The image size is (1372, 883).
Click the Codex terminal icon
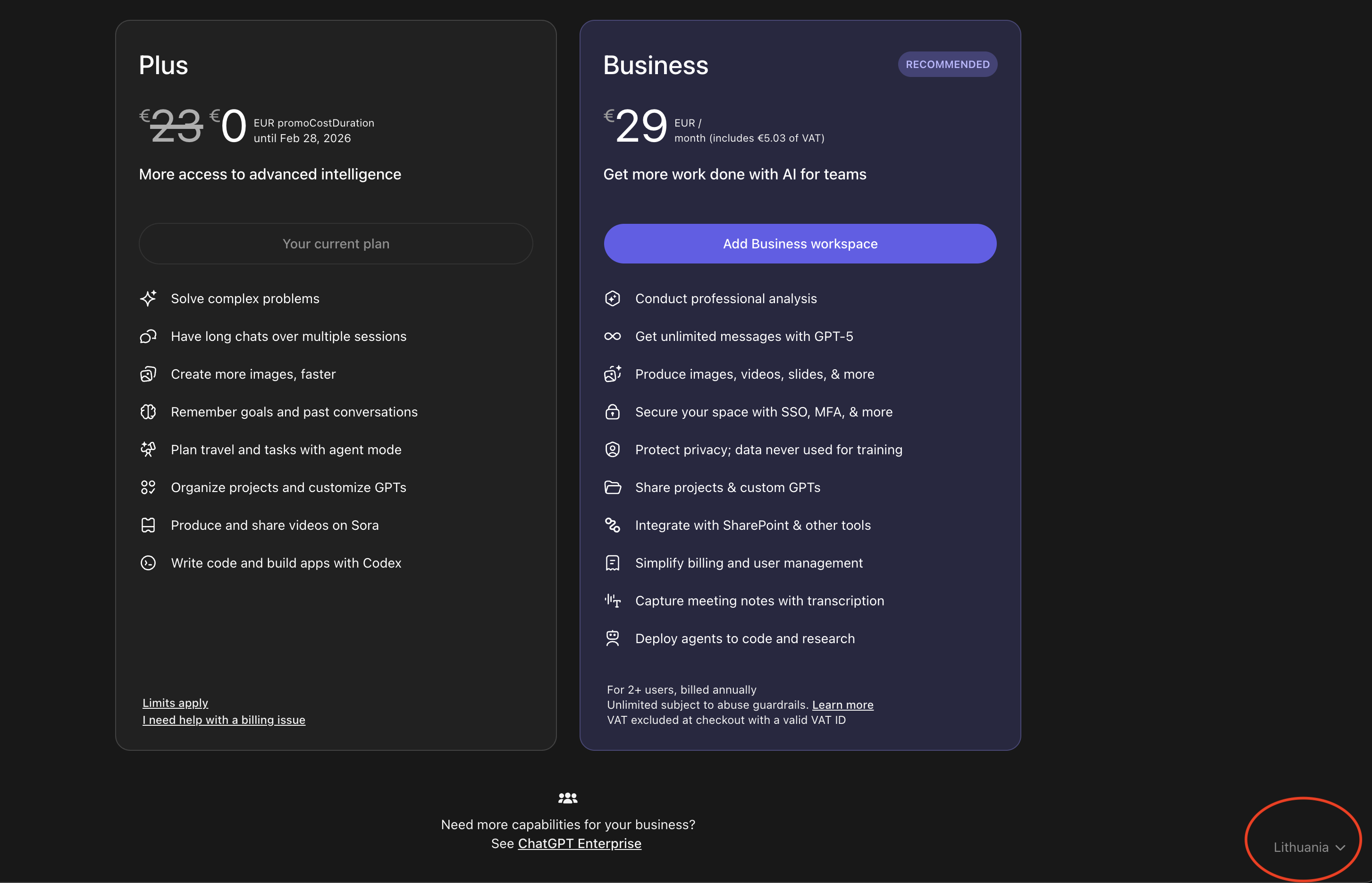click(148, 562)
